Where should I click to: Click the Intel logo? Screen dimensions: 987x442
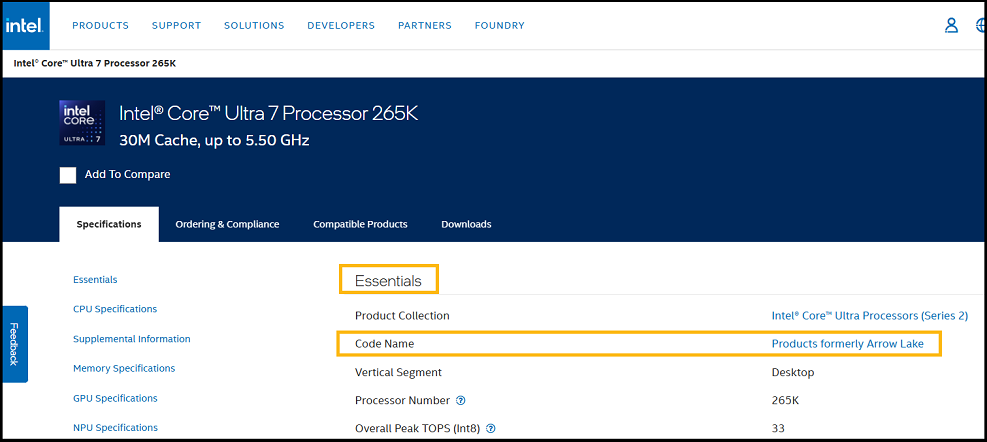point(24,26)
